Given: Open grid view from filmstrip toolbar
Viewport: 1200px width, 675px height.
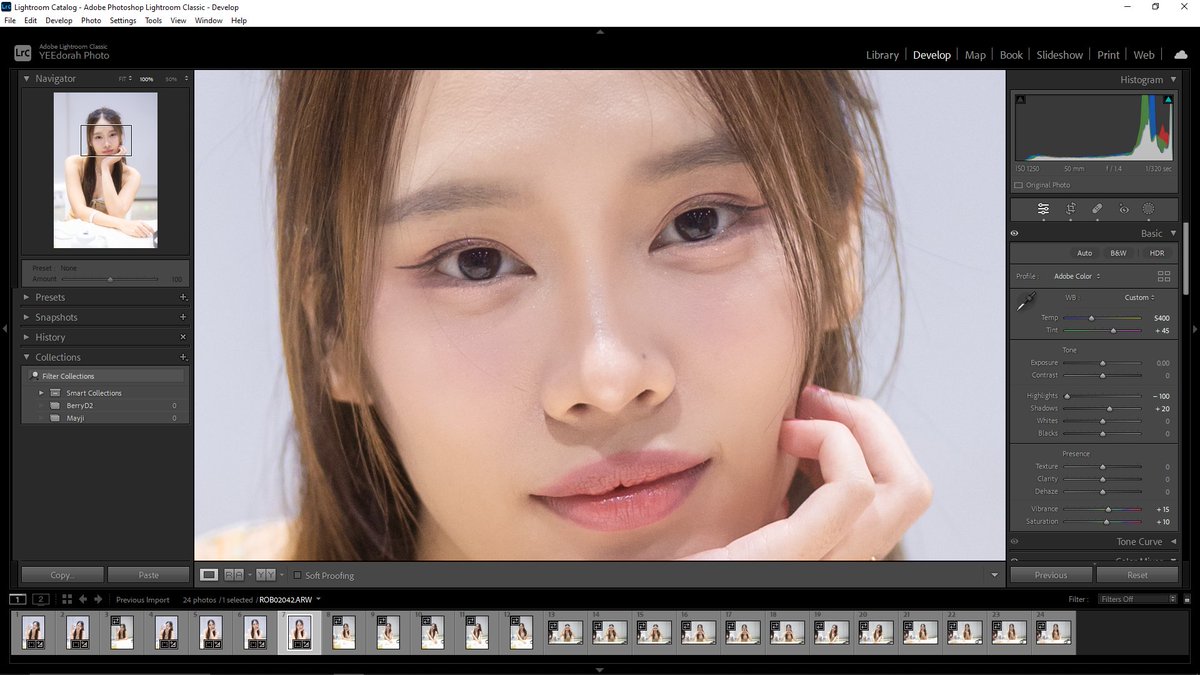Looking at the screenshot, I should [67, 599].
